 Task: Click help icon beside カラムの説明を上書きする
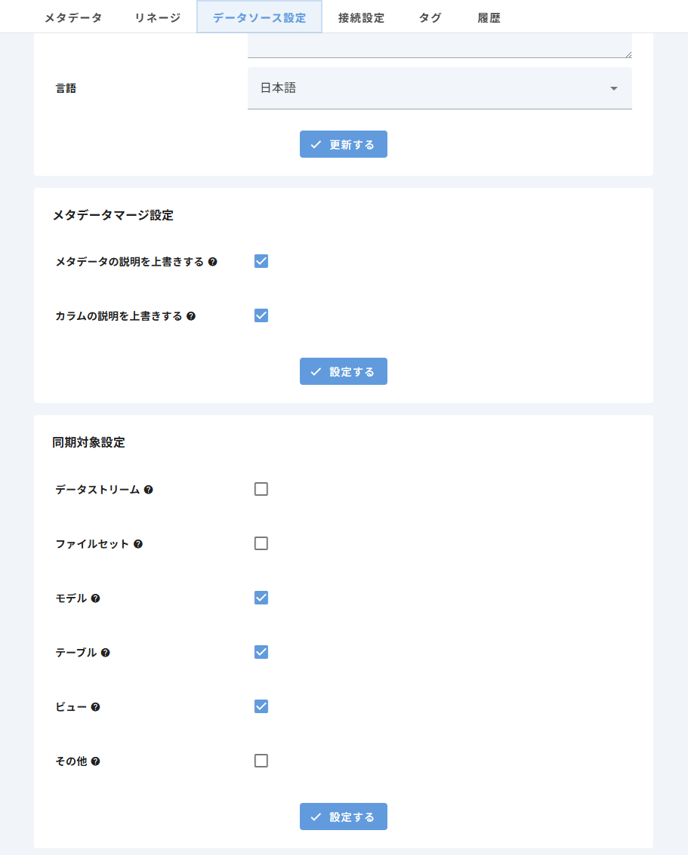[191, 316]
